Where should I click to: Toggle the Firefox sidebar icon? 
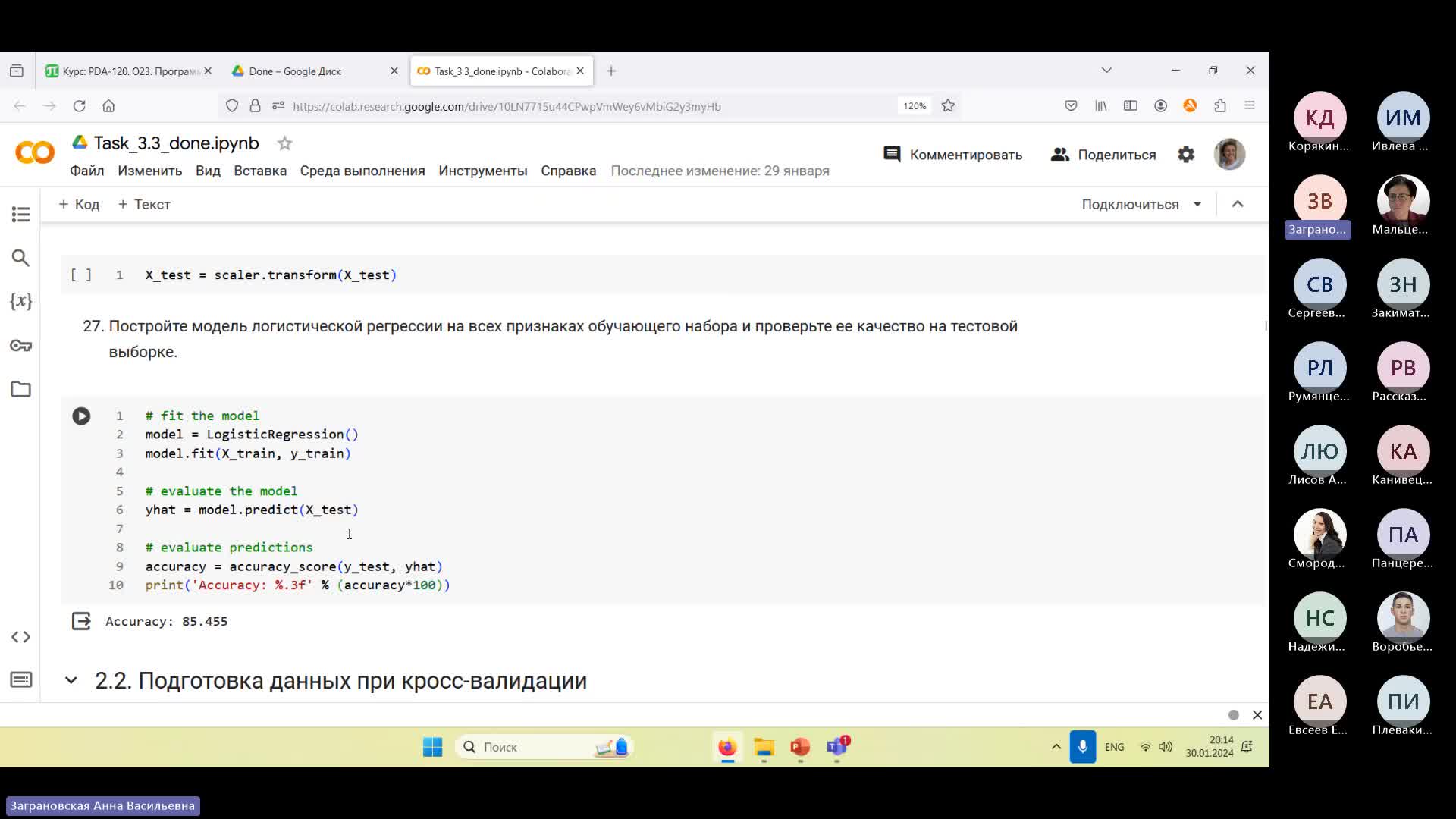pos(1130,106)
